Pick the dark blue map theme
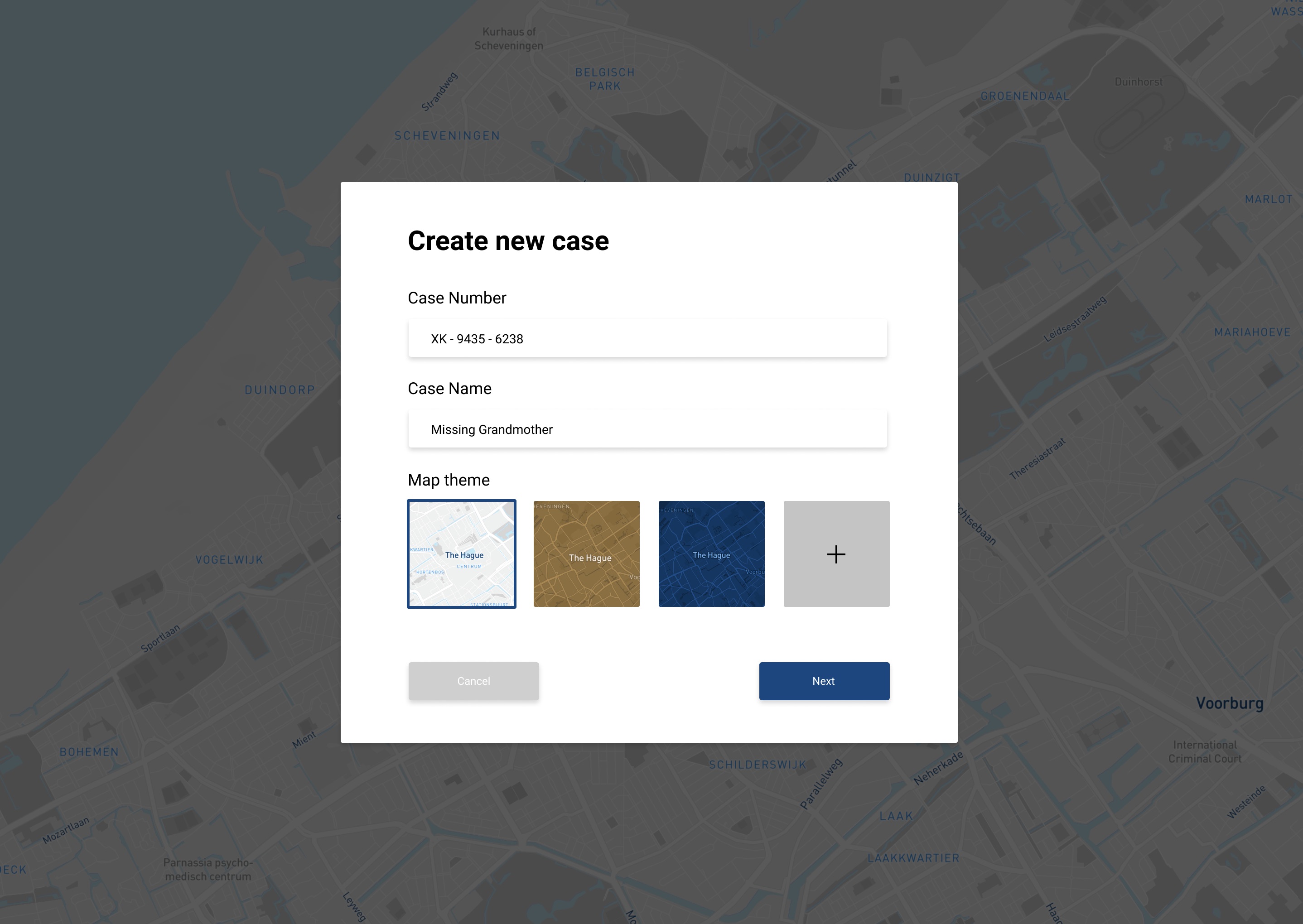This screenshot has height=924, width=1303. coord(711,553)
